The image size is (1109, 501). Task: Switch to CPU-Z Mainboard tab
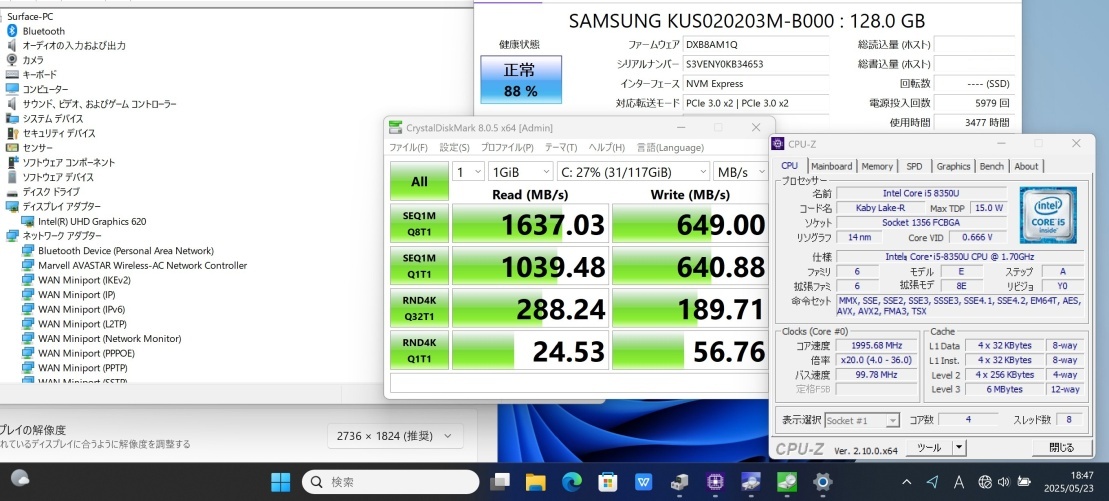pos(831,166)
